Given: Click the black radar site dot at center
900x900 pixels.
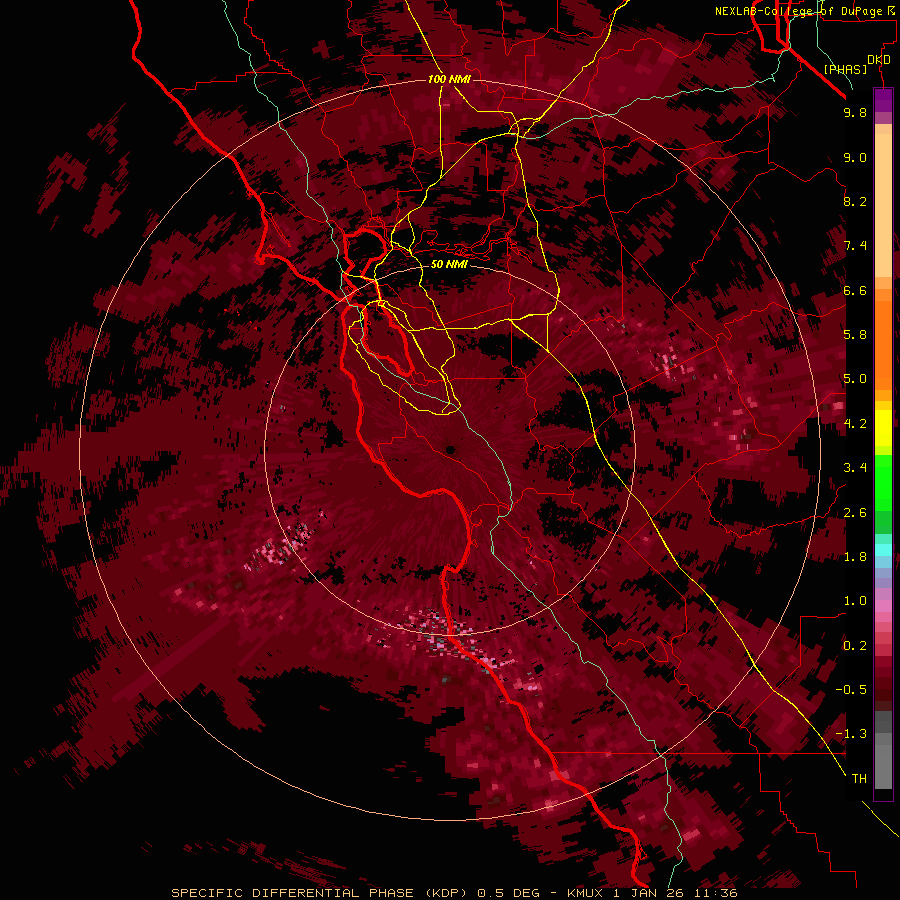Looking at the screenshot, I should pyautogui.click(x=450, y=450).
